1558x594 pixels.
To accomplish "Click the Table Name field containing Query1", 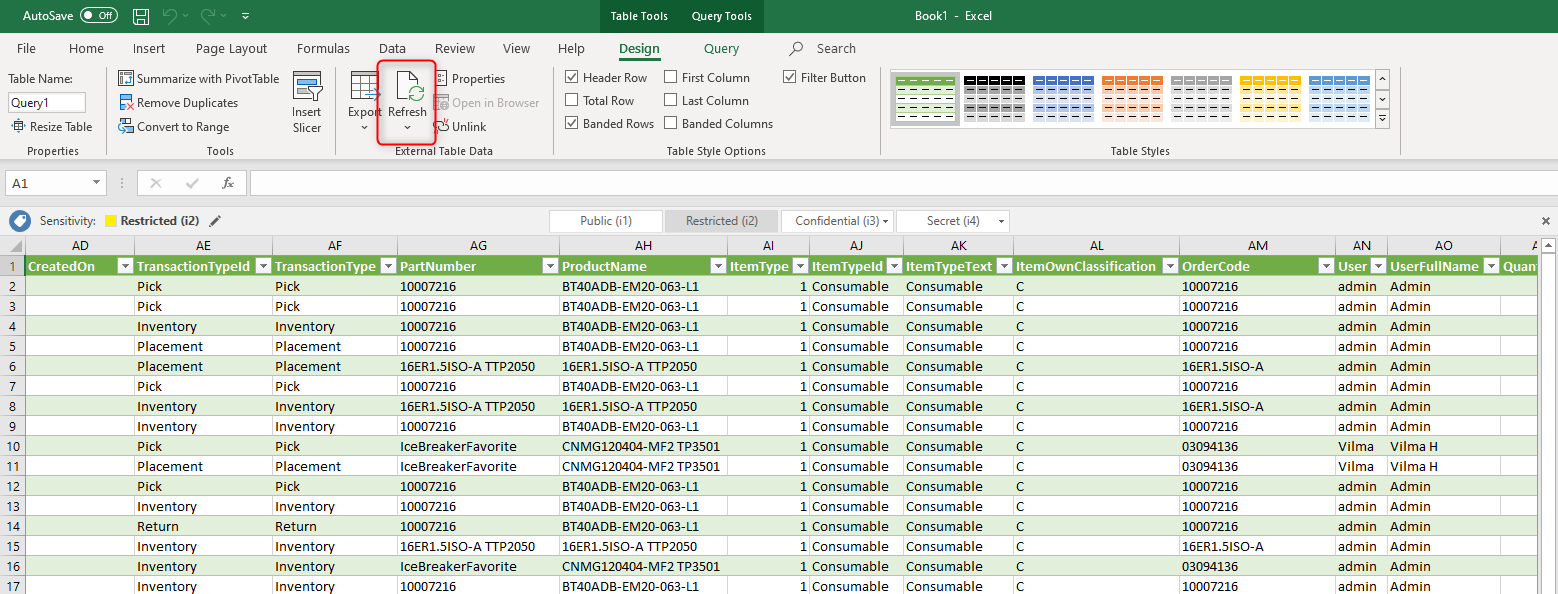I will (47, 102).
